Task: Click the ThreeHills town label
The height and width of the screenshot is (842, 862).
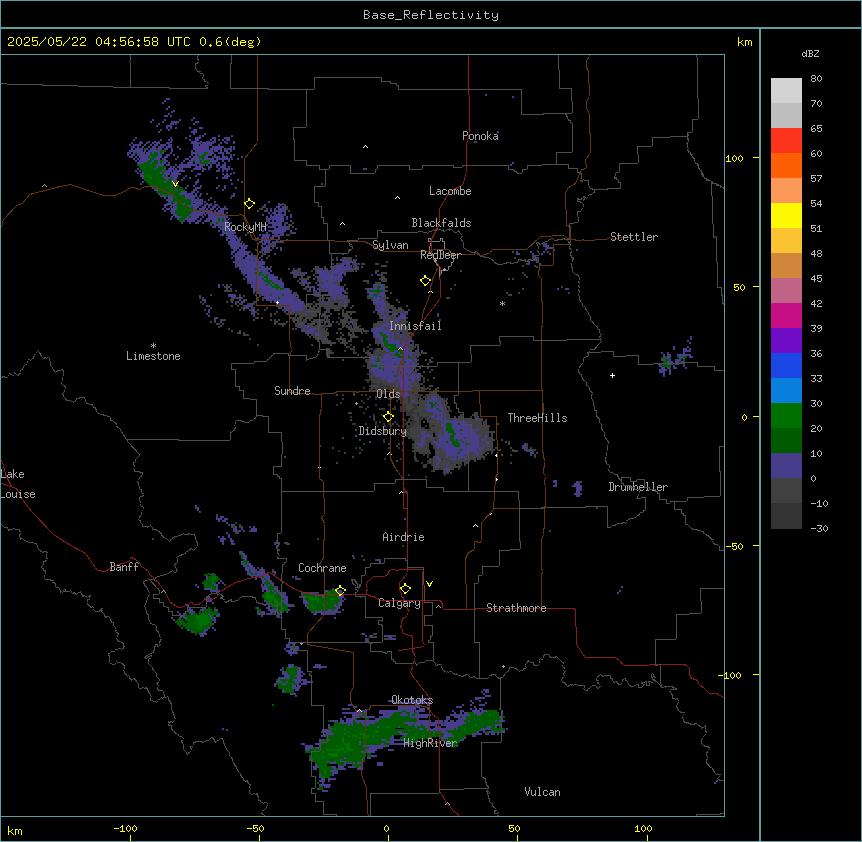Action: (x=537, y=418)
